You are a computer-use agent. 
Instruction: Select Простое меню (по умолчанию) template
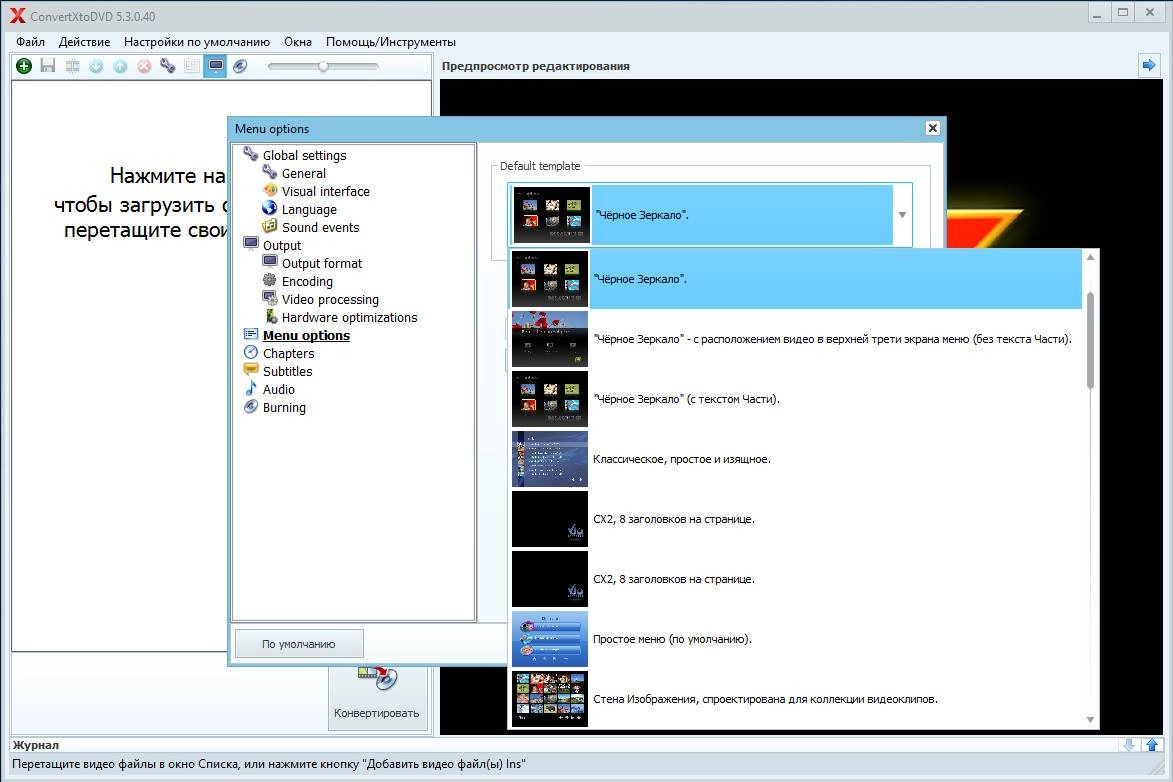coord(796,638)
